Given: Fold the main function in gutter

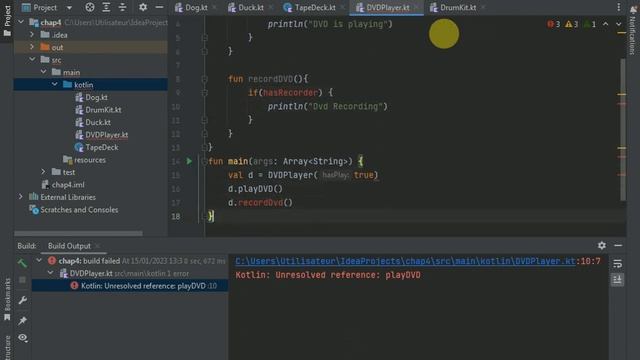Looking at the screenshot, I should point(204,161).
